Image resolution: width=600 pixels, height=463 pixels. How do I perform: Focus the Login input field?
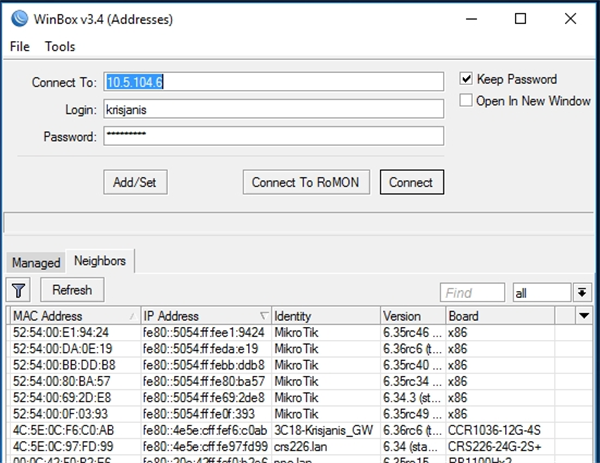272,109
